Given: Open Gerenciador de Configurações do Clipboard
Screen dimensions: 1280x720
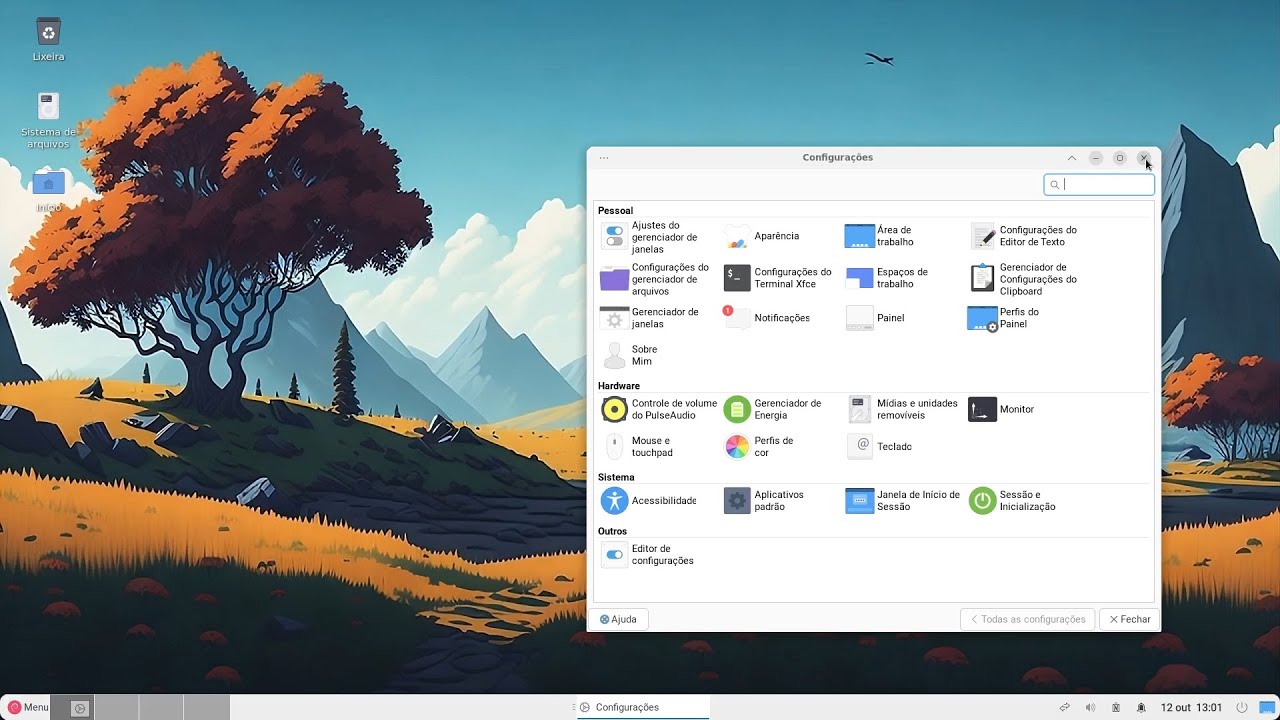Looking at the screenshot, I should 1024,279.
